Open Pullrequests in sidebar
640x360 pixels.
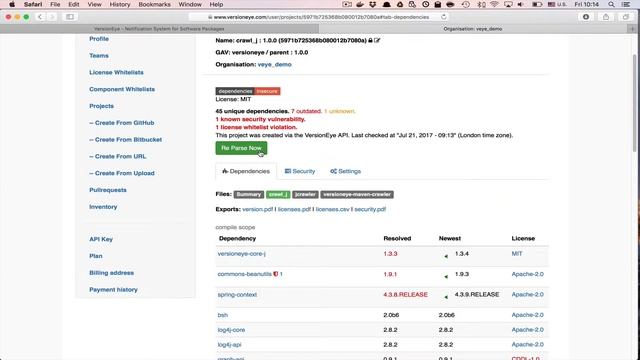point(108,190)
